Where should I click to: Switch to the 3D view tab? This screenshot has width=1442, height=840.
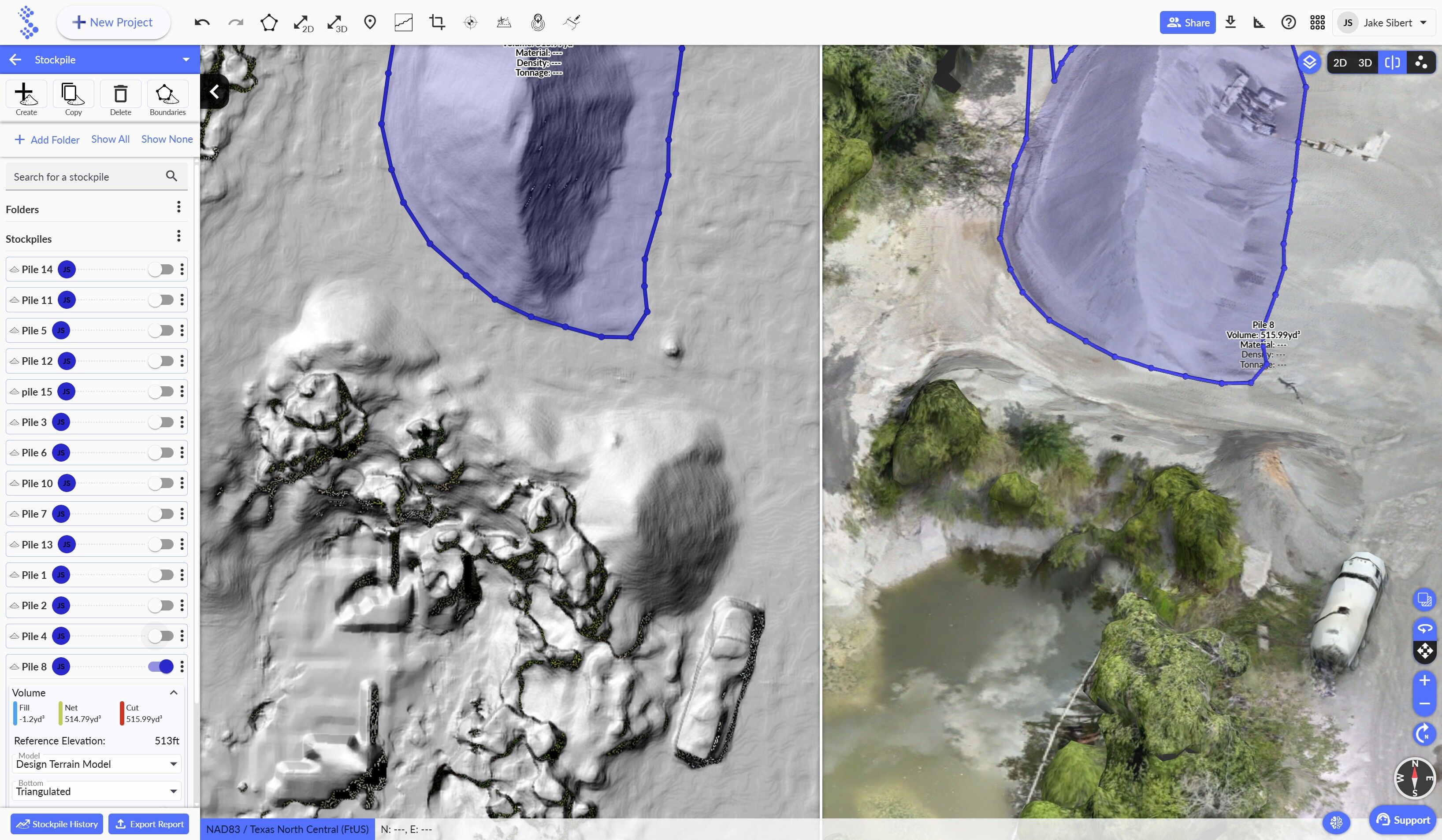pos(1365,62)
